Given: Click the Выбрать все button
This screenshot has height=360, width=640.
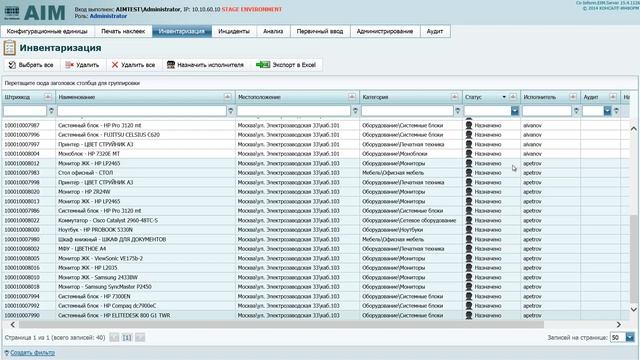Looking at the screenshot, I should [x=31, y=65].
